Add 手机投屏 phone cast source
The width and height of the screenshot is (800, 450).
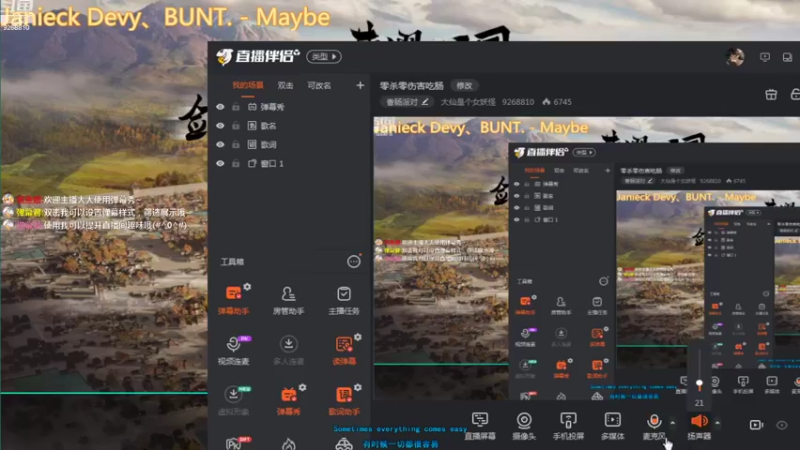click(x=568, y=426)
